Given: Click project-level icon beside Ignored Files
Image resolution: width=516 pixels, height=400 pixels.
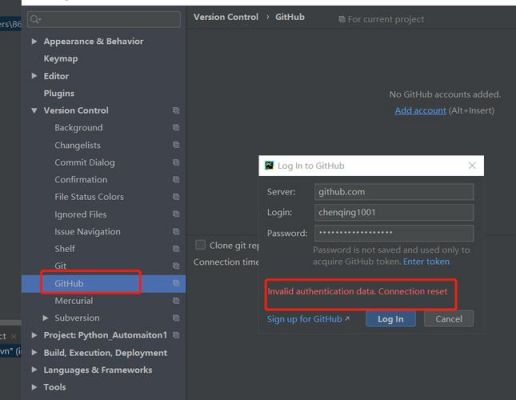Looking at the screenshot, I should coord(176,214).
